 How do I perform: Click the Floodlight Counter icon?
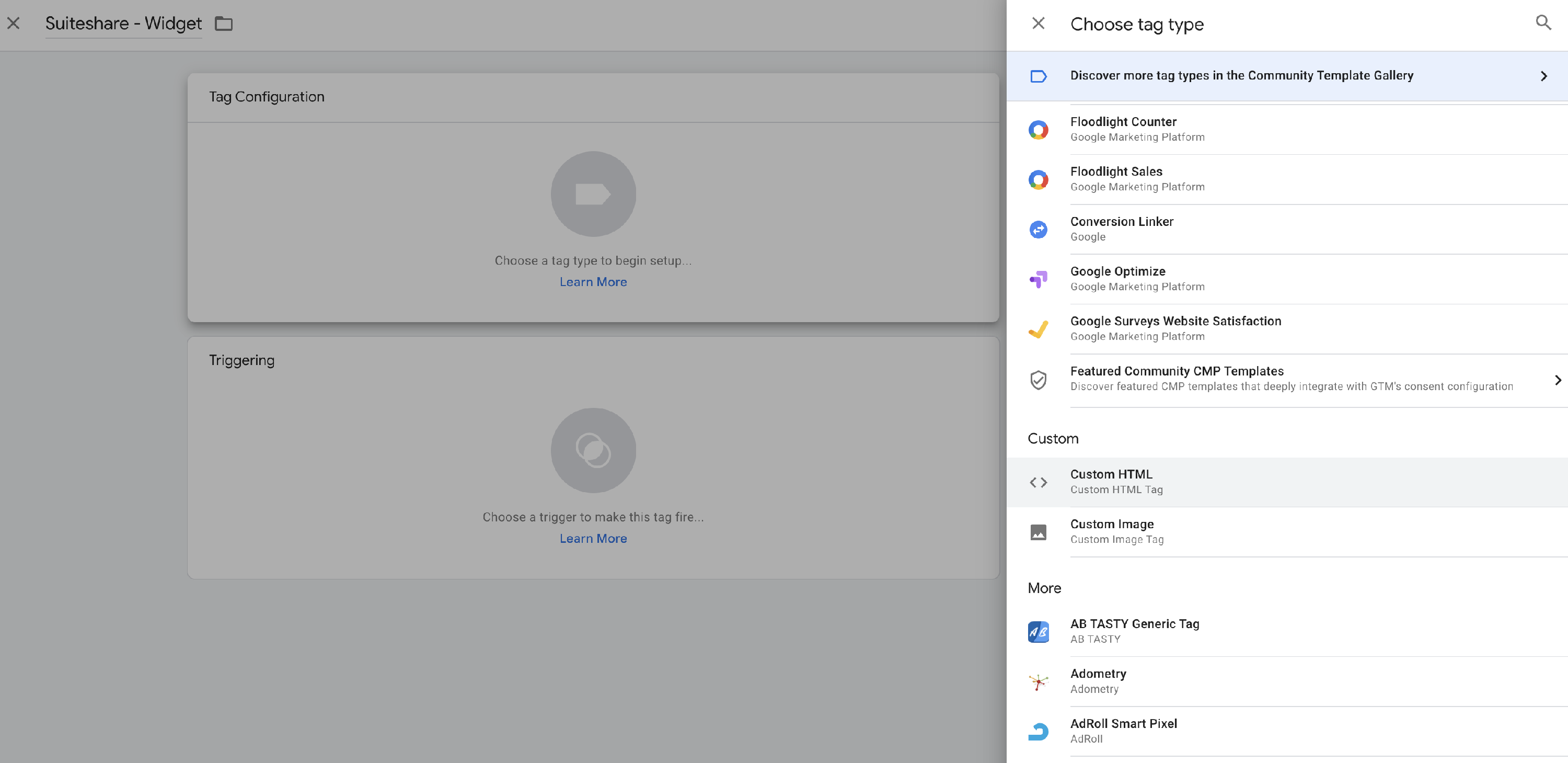tap(1039, 130)
